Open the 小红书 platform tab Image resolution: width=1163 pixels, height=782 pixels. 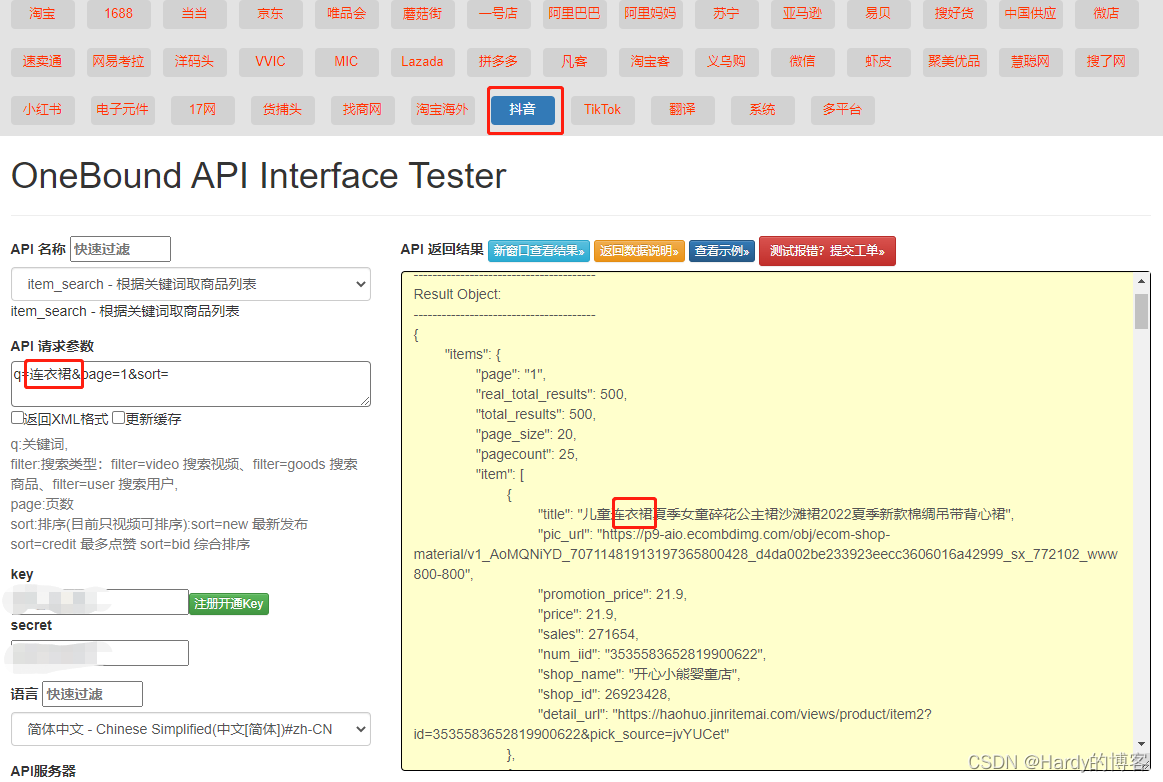[x=42, y=110]
